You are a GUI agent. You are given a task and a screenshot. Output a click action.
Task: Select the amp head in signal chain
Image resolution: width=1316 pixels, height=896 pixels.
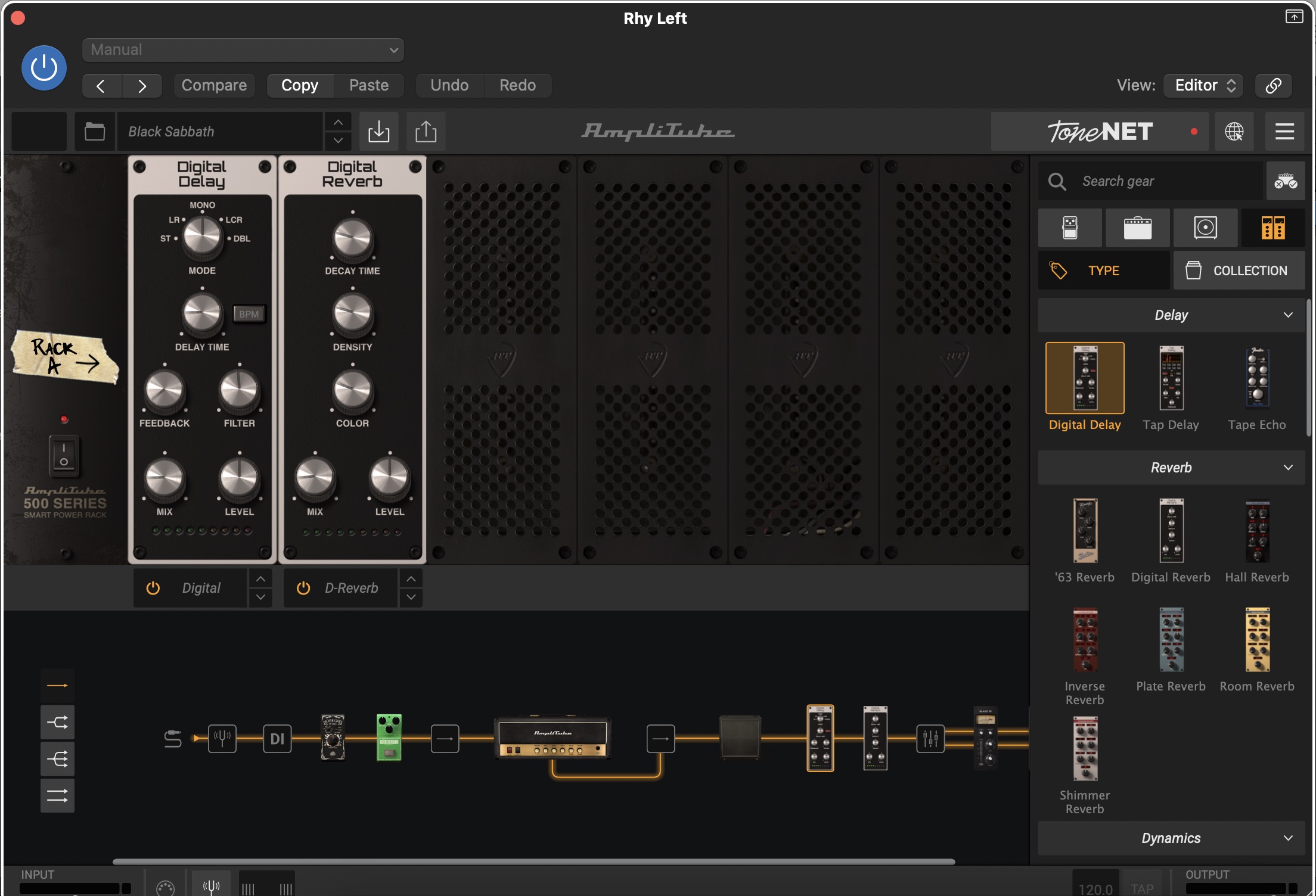(x=553, y=738)
